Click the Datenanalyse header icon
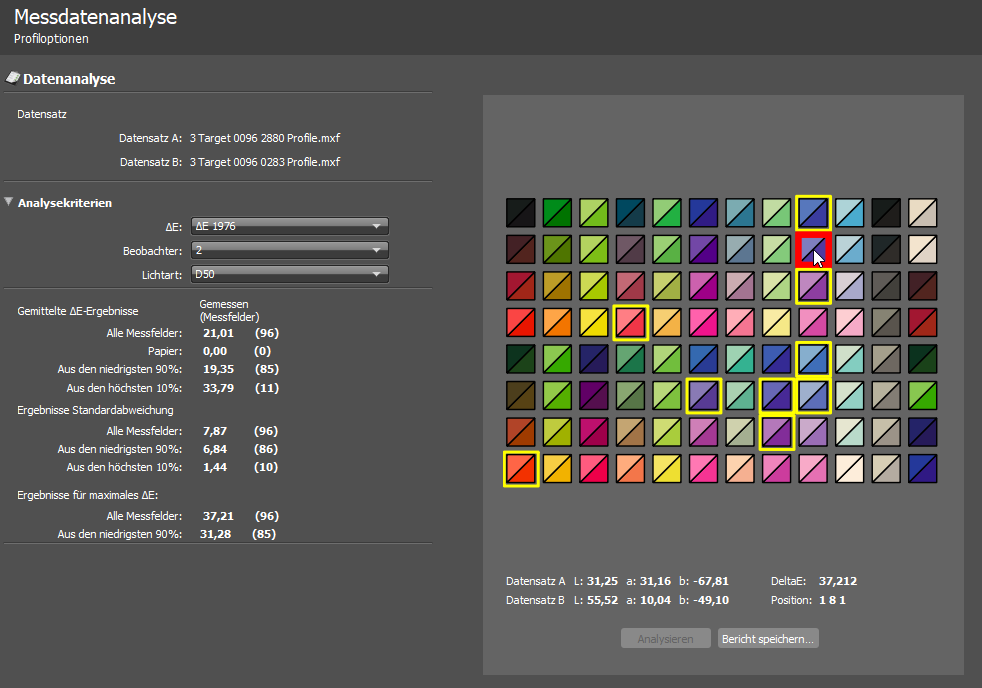The image size is (982, 688). [13, 77]
